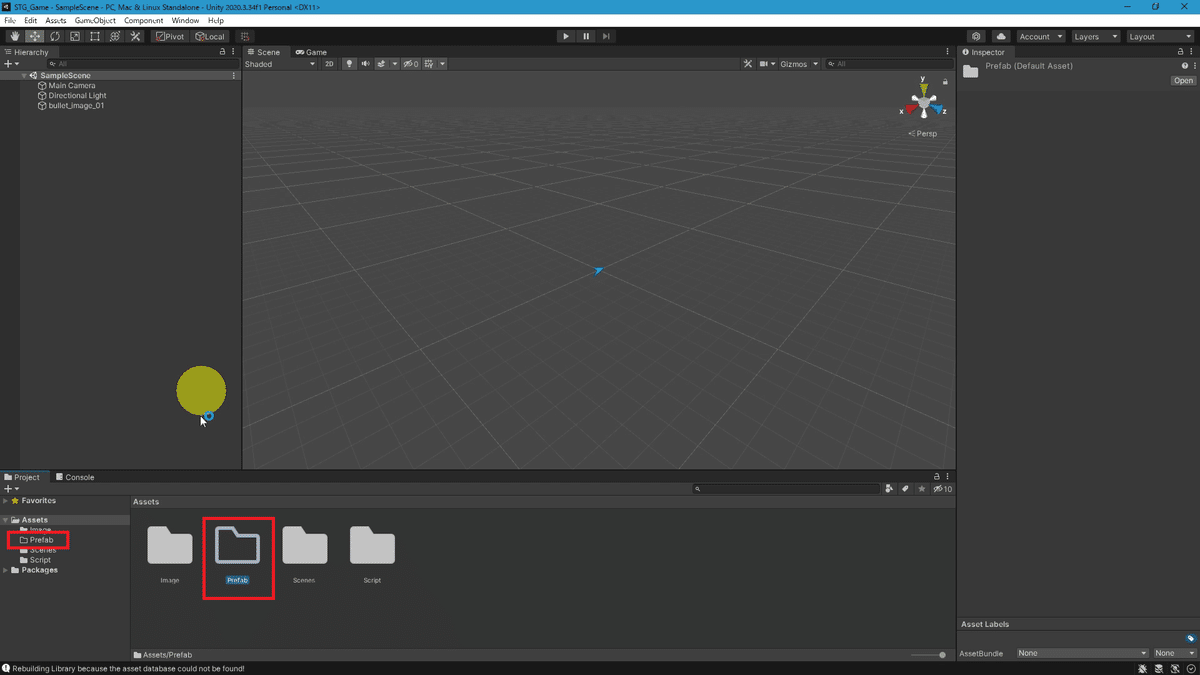Switch to the Game tab
This screenshot has width=1200, height=675.
tap(311, 52)
